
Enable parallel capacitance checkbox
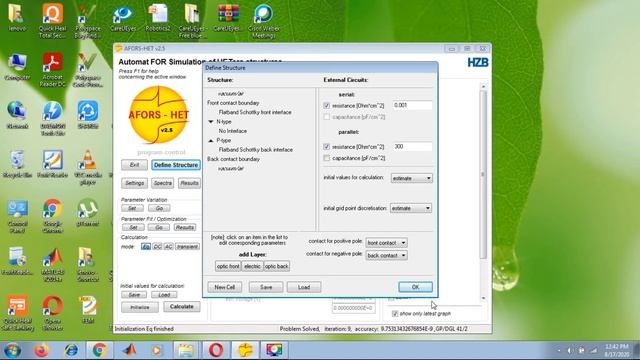click(x=327, y=158)
